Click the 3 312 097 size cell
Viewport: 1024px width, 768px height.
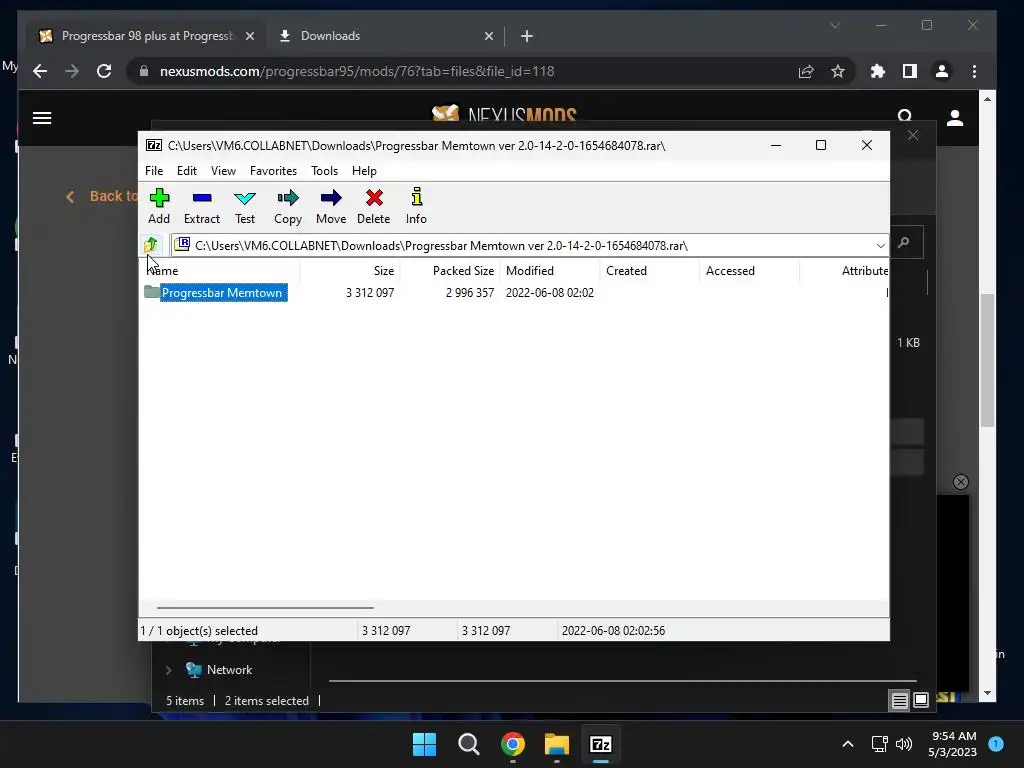[370, 293]
